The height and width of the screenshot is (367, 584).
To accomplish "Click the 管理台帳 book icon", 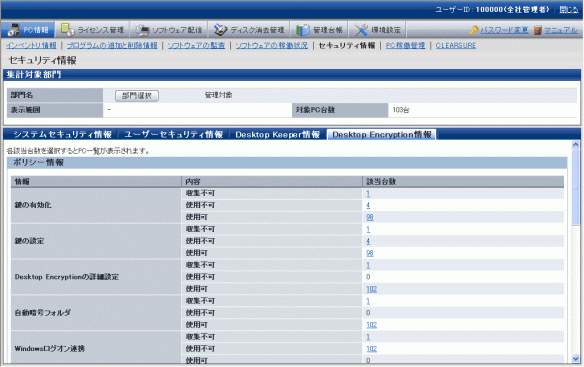I will pyautogui.click(x=303, y=30).
